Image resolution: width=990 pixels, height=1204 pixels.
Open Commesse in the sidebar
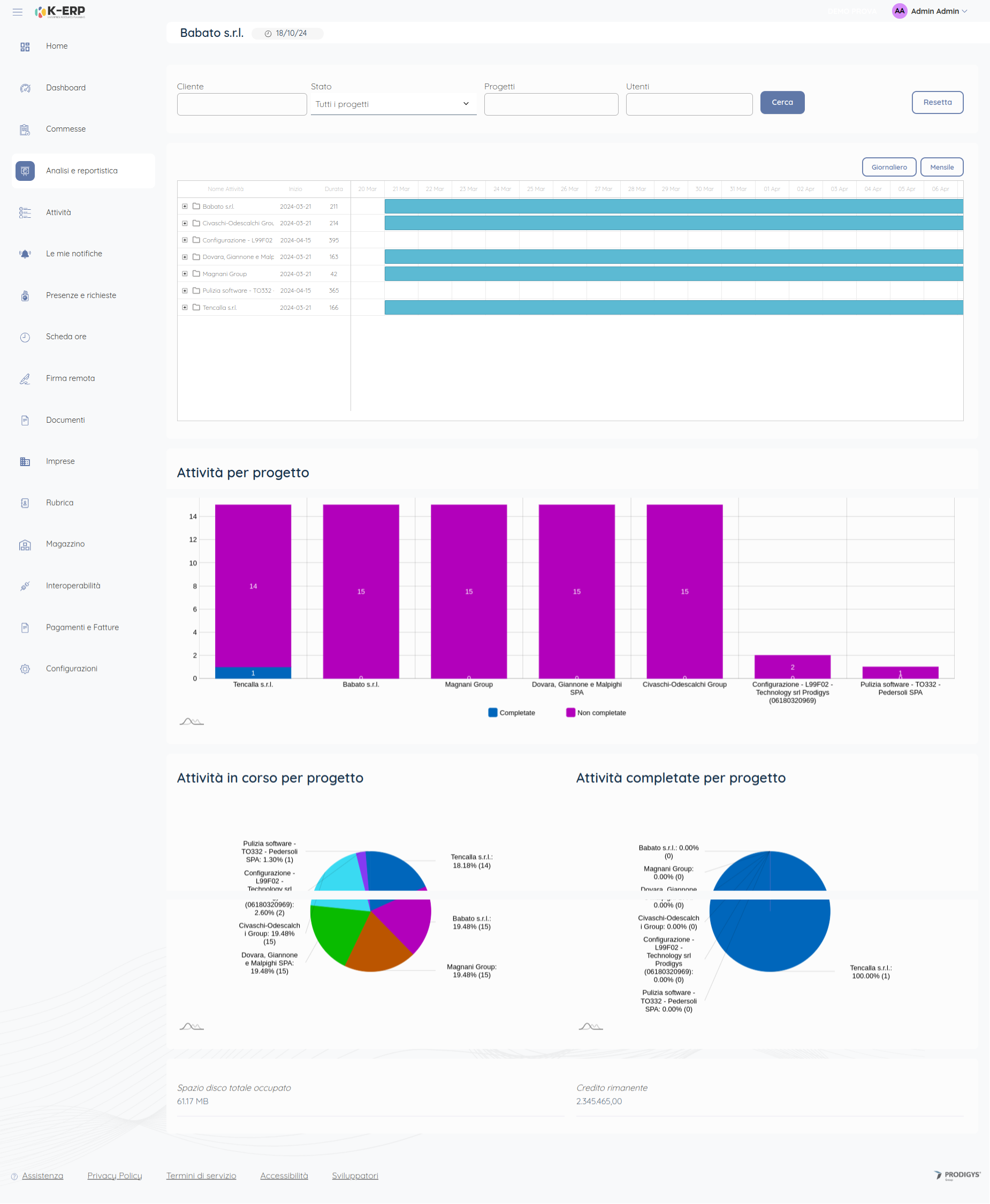coord(66,129)
